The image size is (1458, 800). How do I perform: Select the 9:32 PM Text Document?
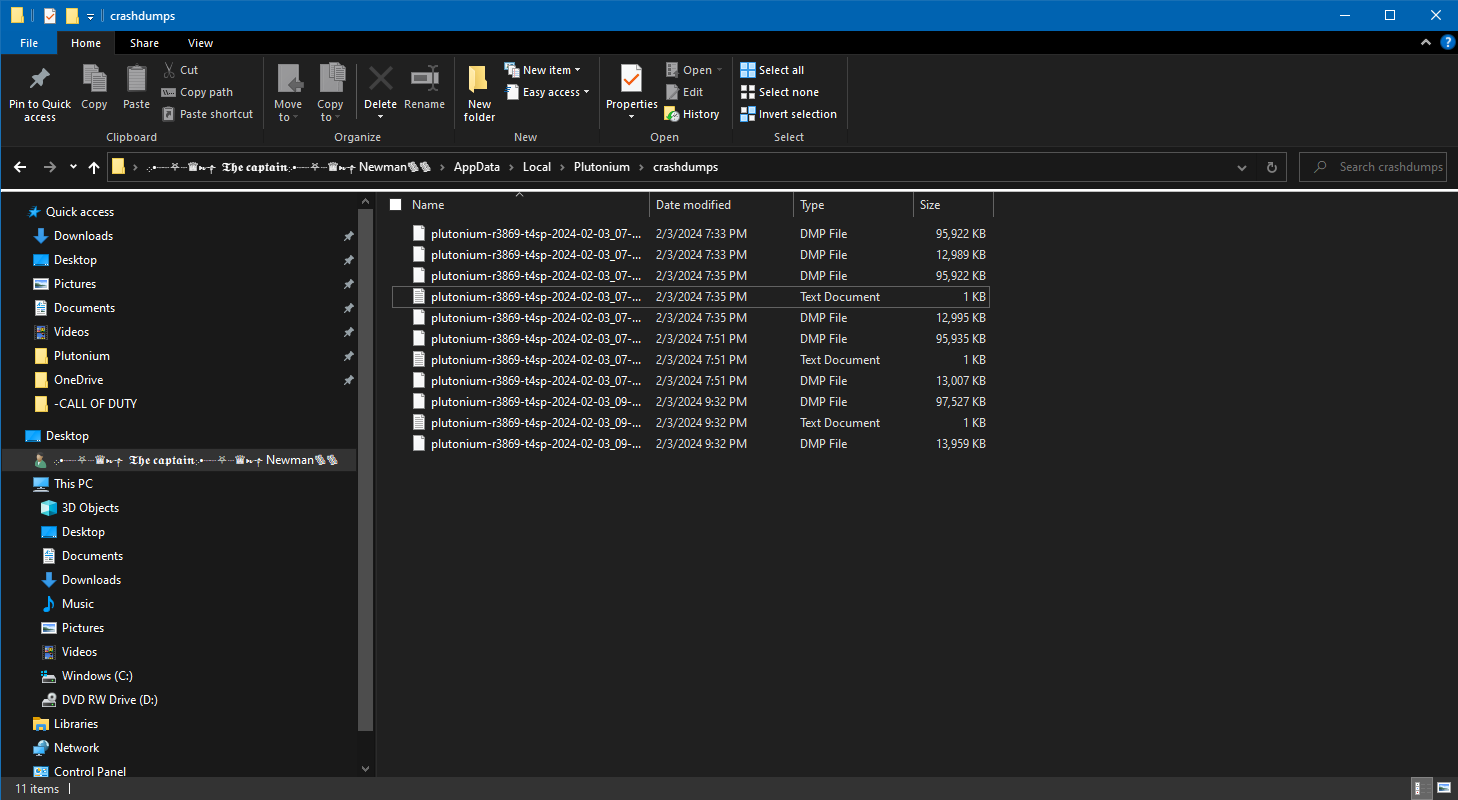tap(691, 423)
